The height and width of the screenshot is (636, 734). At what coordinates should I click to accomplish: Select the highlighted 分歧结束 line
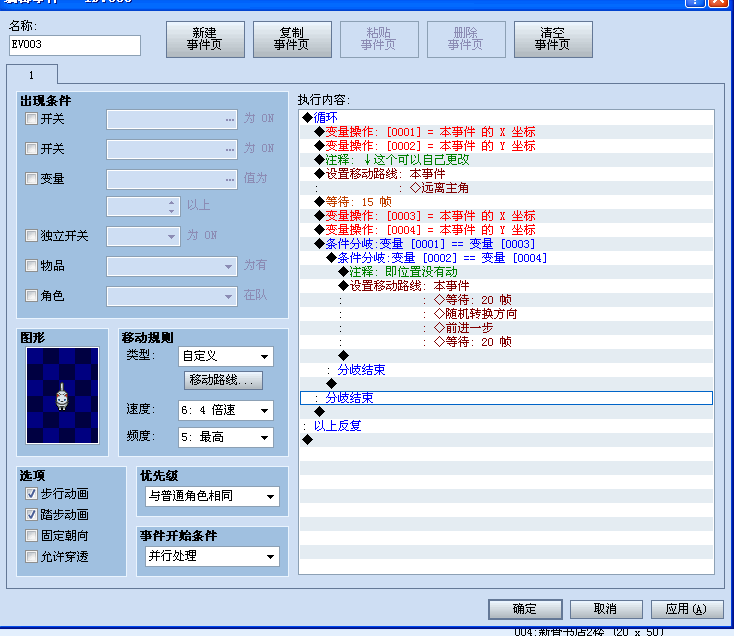(506, 398)
